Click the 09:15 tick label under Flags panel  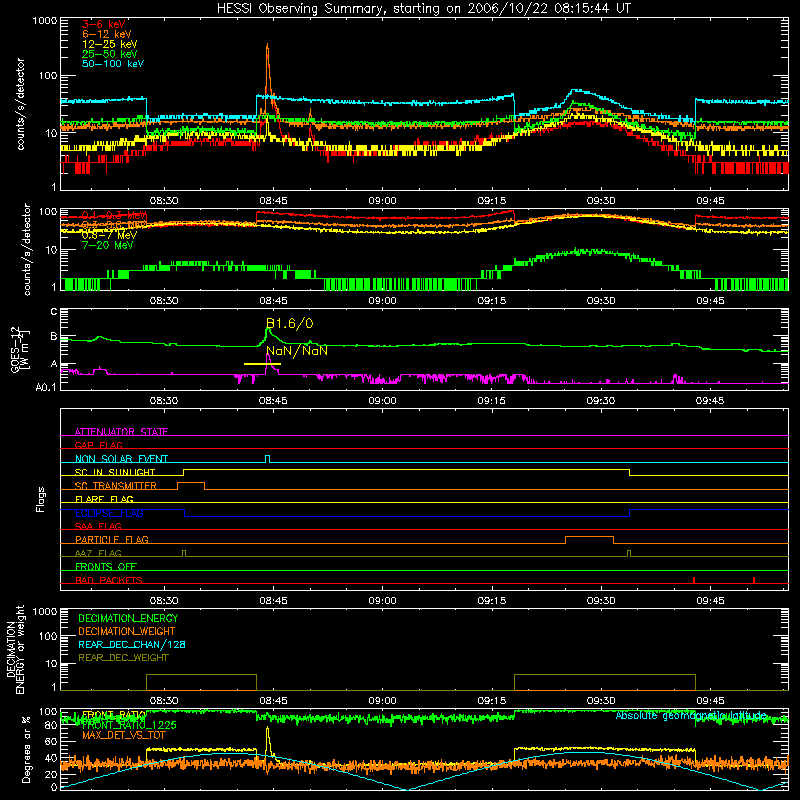pyautogui.click(x=491, y=601)
